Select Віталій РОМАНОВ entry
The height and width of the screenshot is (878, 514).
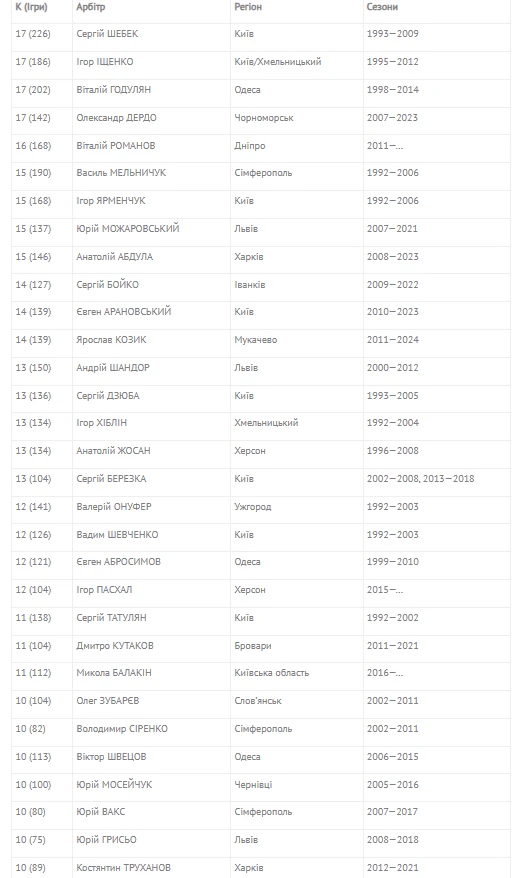point(116,146)
